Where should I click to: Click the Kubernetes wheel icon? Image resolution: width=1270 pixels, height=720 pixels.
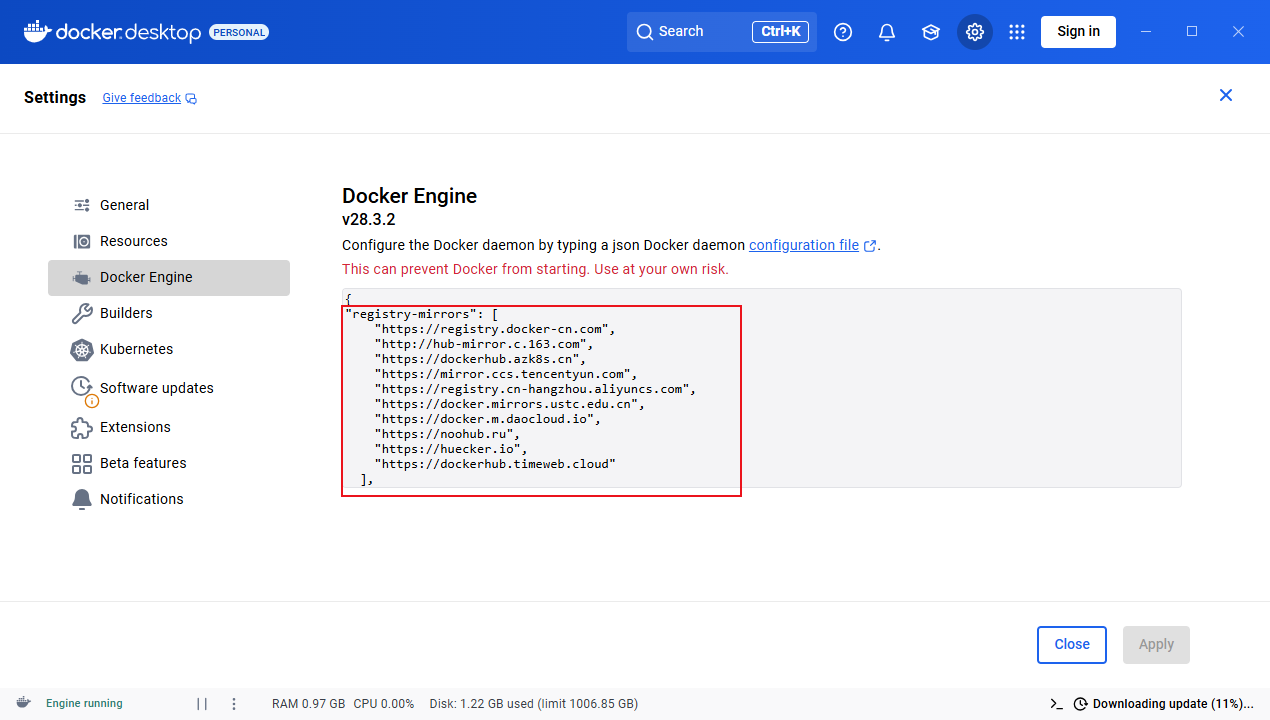pos(82,350)
